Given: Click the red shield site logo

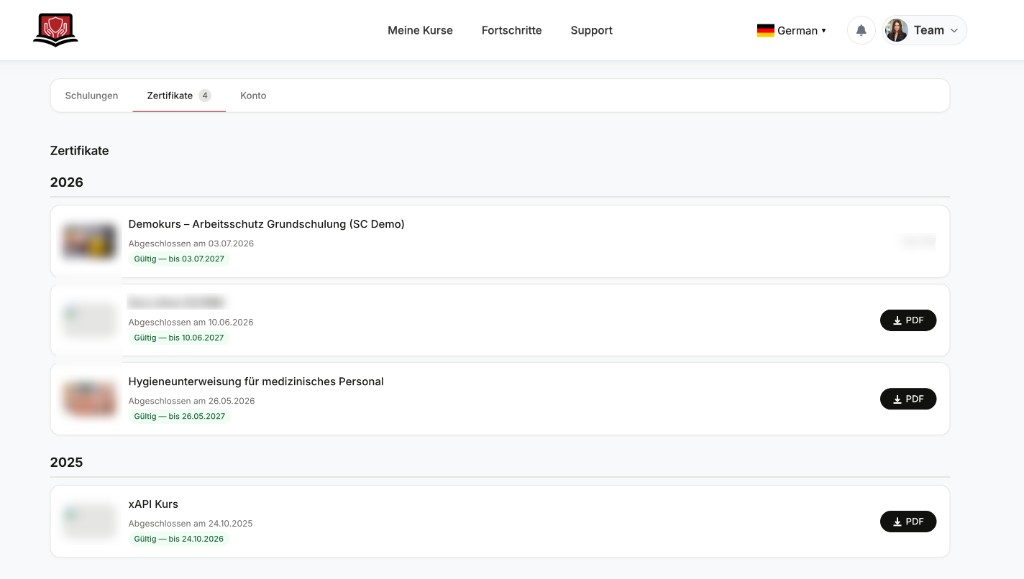Looking at the screenshot, I should [x=56, y=30].
